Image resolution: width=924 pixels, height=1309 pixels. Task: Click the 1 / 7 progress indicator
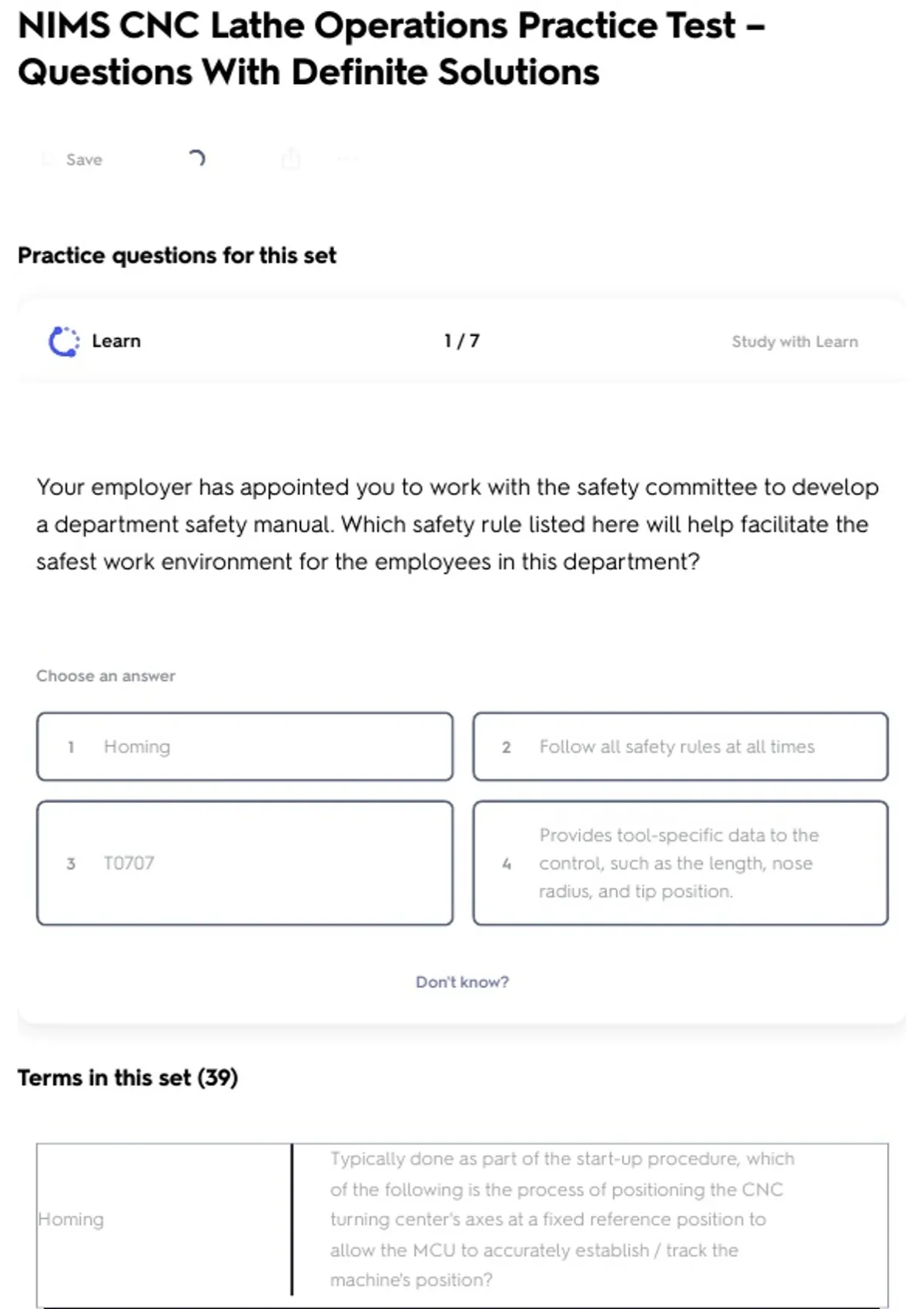(462, 341)
